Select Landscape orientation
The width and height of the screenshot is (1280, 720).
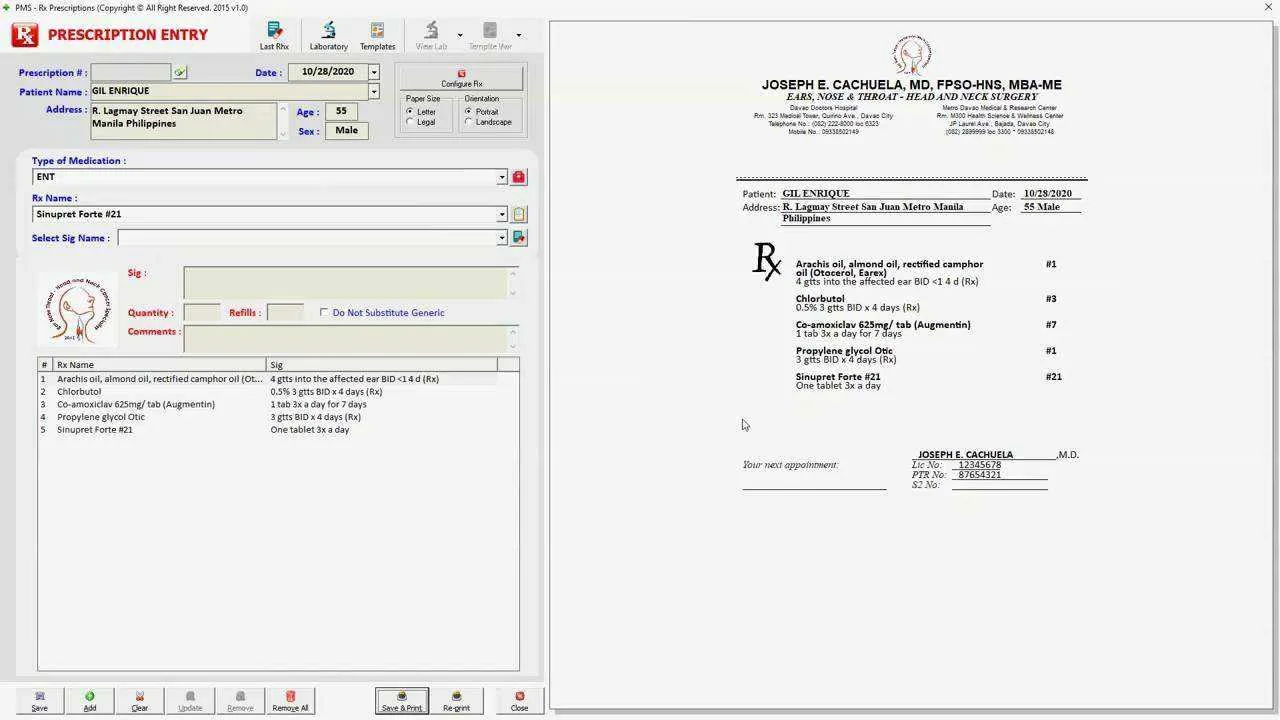coord(469,122)
